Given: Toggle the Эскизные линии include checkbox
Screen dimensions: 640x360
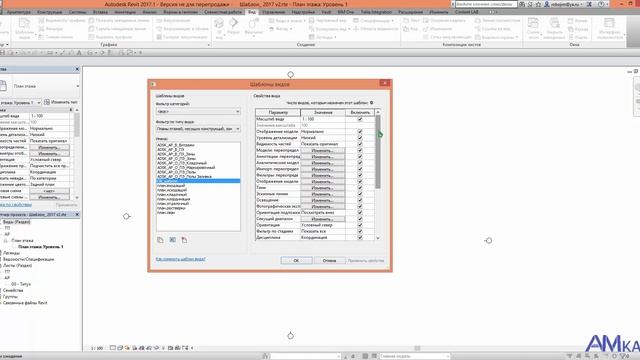Looking at the screenshot, I should (360, 194).
